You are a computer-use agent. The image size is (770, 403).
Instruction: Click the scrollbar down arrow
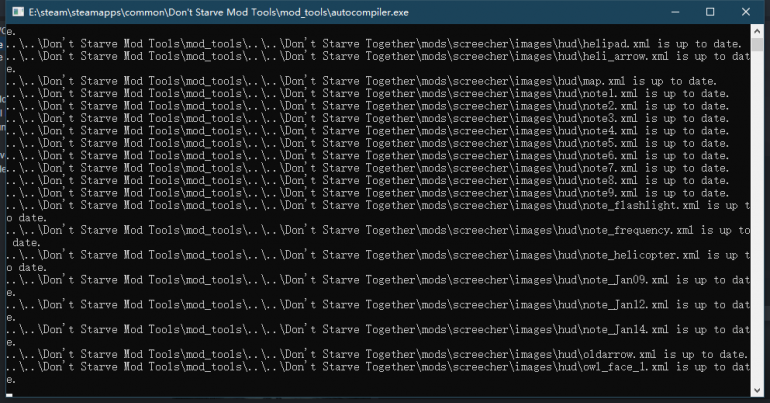coord(757,391)
